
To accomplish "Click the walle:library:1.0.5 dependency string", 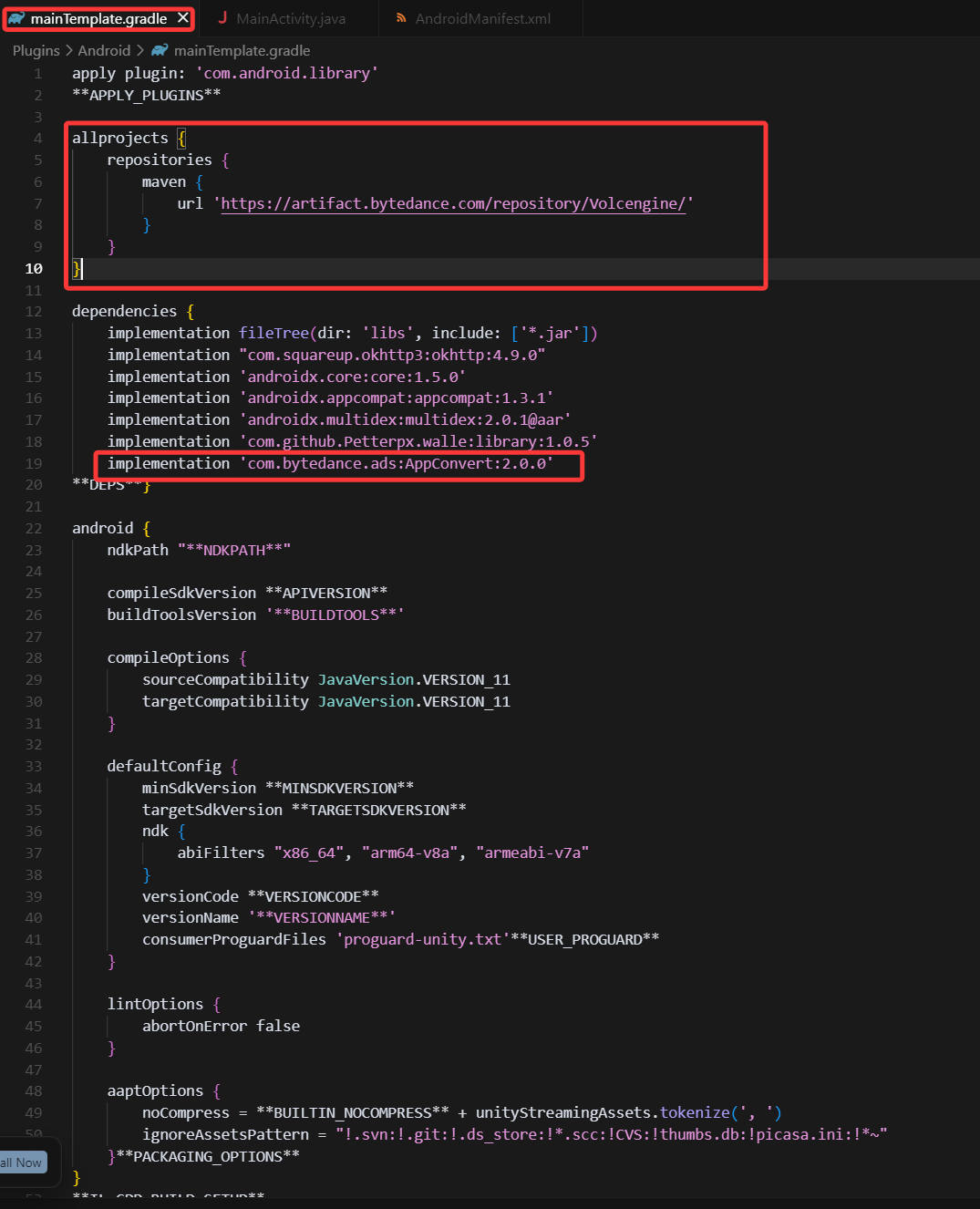I will coord(418,441).
